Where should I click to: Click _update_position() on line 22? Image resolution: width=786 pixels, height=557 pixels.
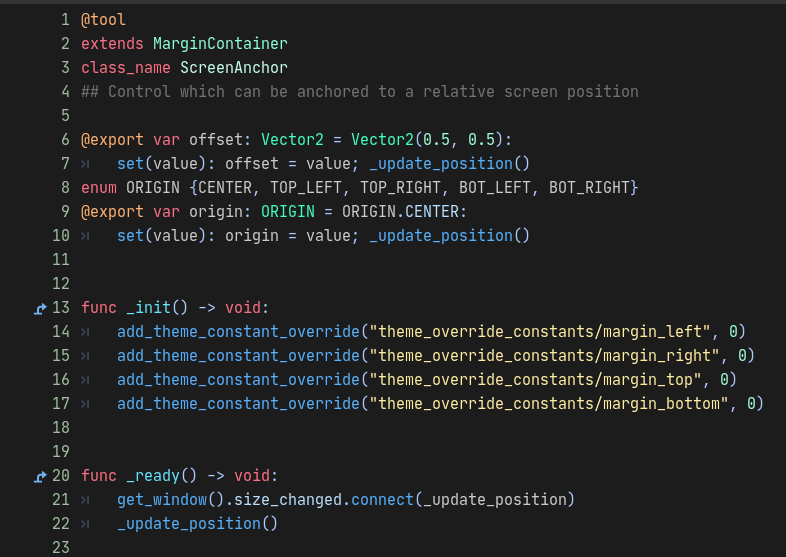click(x=198, y=523)
